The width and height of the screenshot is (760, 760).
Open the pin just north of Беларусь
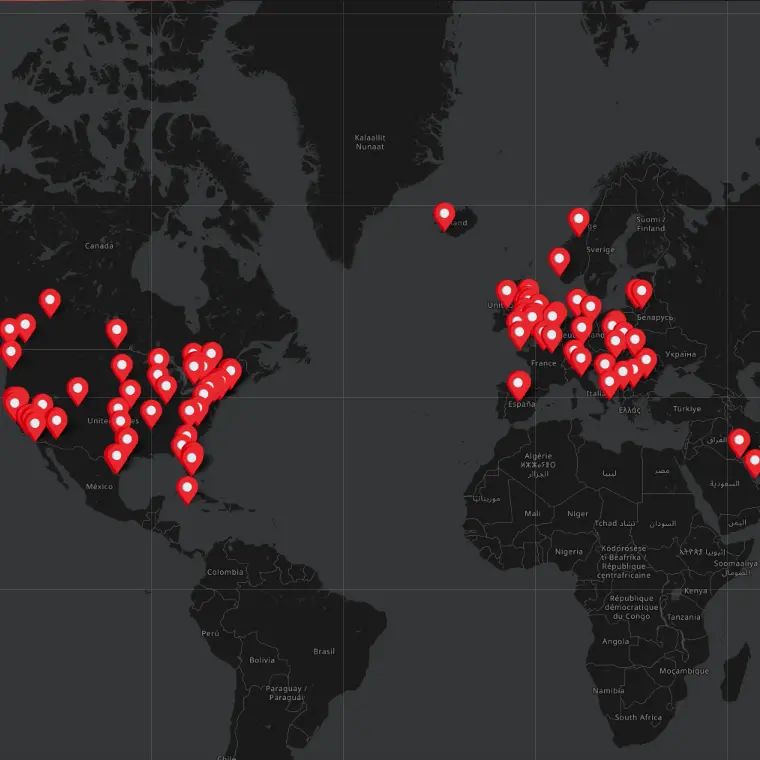tap(641, 292)
